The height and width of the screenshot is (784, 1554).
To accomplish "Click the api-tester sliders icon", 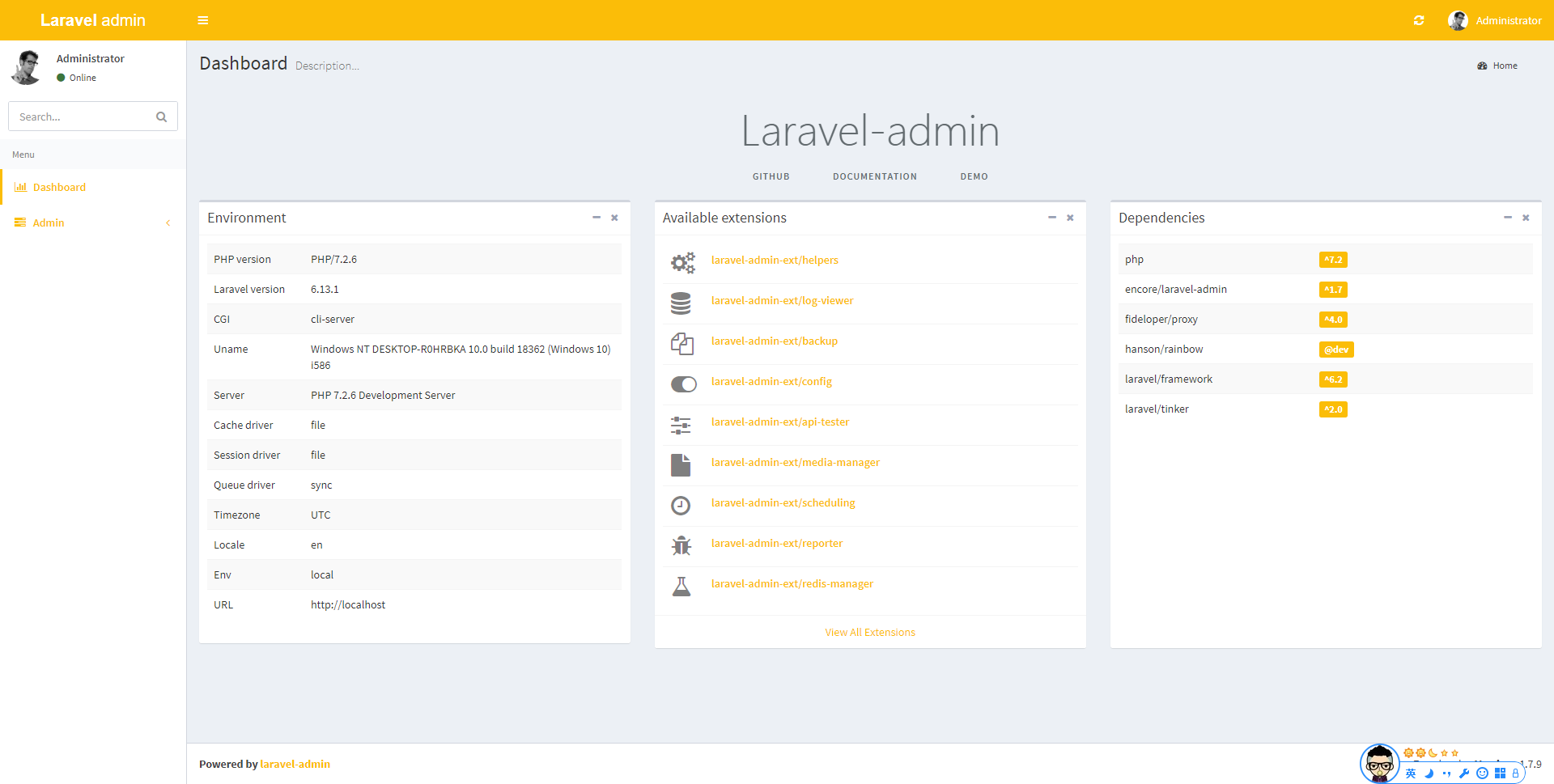I will click(681, 425).
